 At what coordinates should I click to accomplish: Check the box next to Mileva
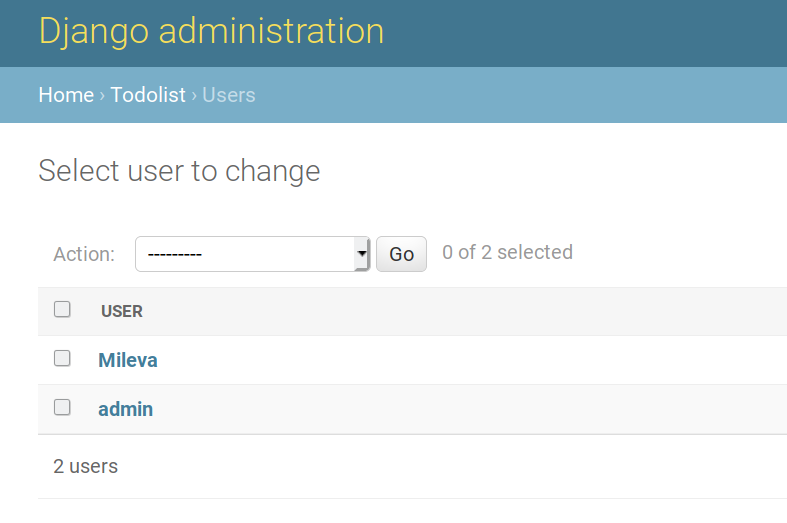point(62,358)
